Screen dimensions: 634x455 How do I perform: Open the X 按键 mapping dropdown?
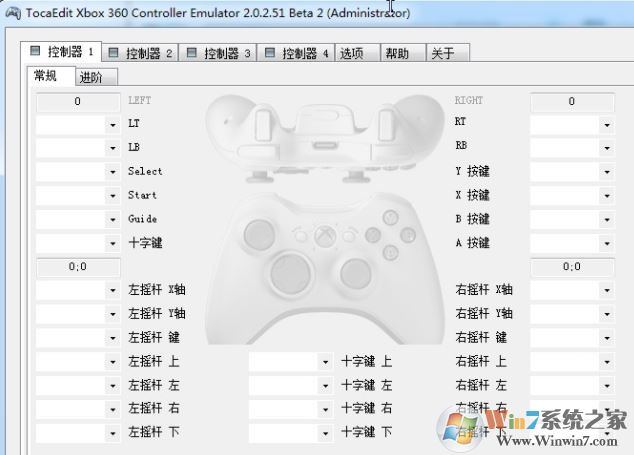pos(572,196)
